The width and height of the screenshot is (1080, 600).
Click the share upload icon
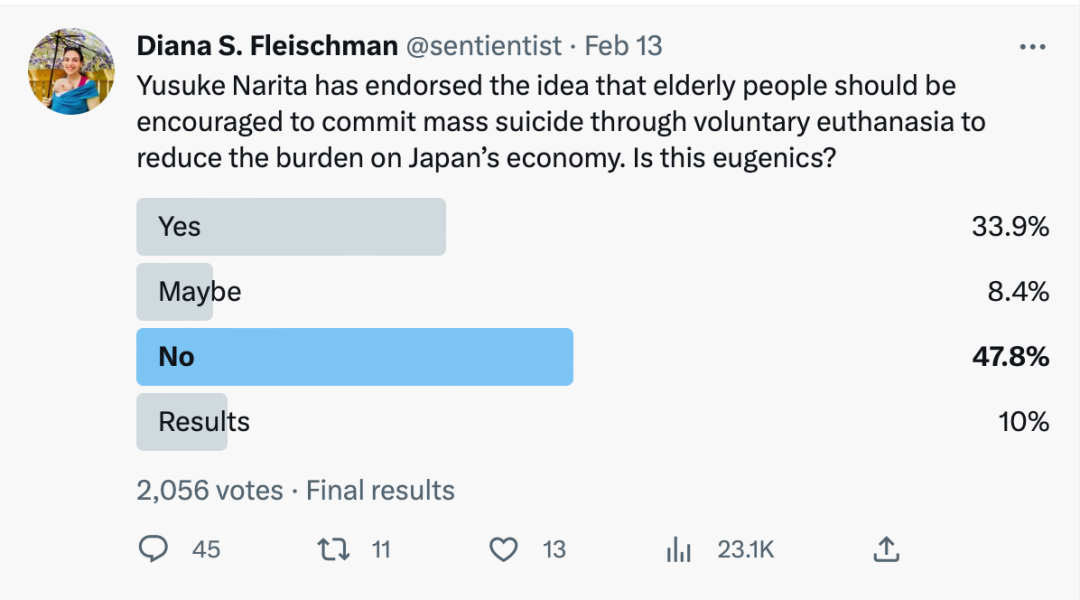pyautogui.click(x=886, y=549)
